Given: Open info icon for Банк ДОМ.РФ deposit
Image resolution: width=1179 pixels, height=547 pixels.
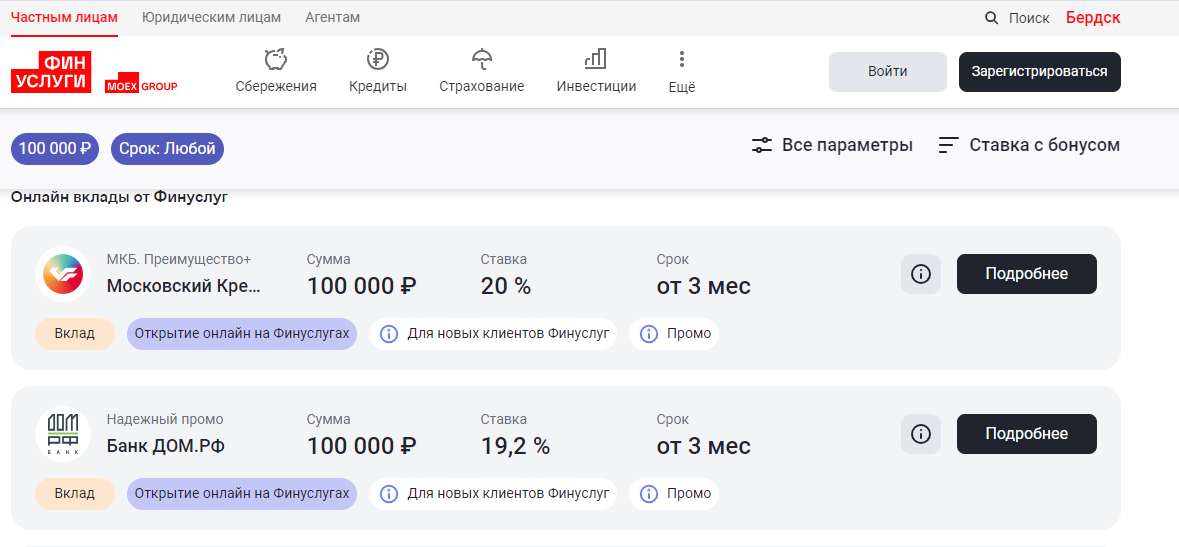Looking at the screenshot, I should point(921,434).
